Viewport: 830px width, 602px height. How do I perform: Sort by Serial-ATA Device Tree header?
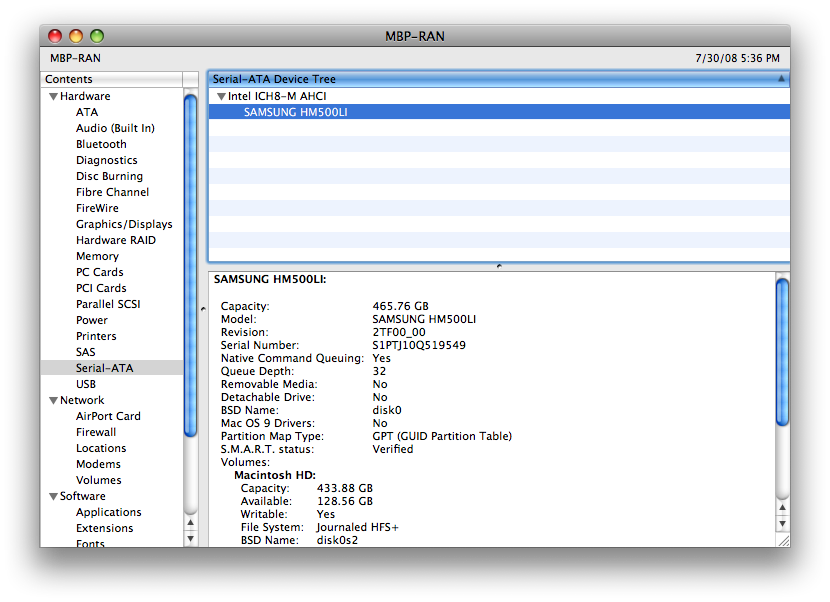coord(499,79)
